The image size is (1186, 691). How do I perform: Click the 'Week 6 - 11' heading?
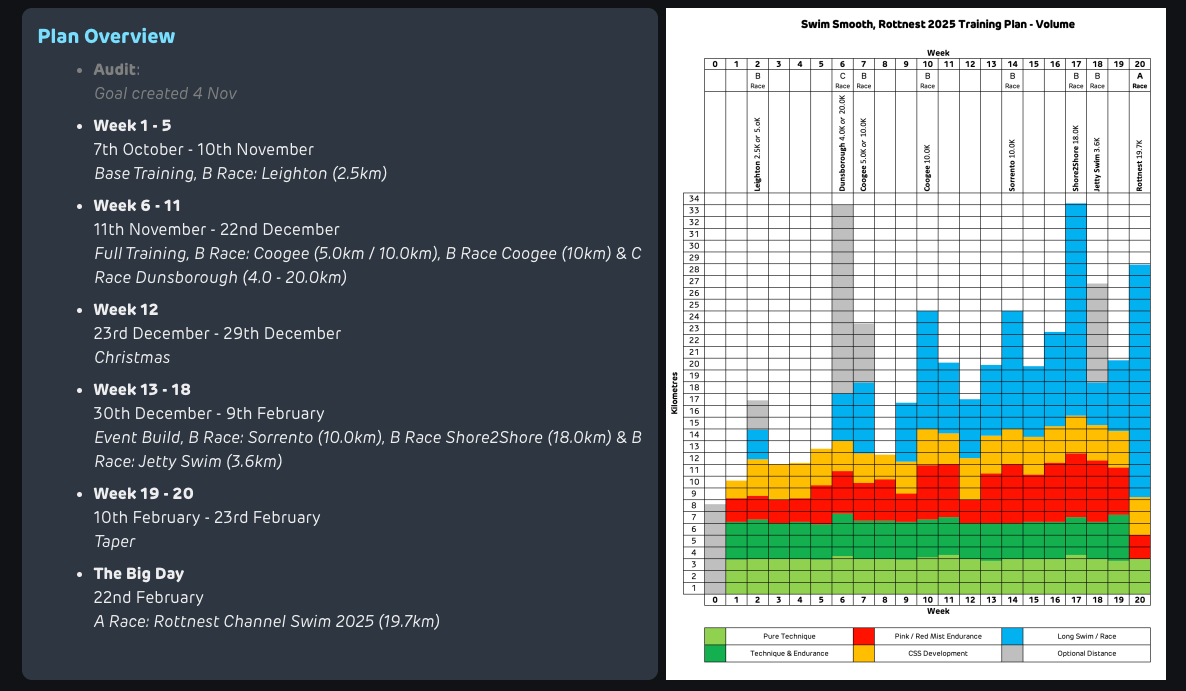pyautogui.click(x=137, y=206)
